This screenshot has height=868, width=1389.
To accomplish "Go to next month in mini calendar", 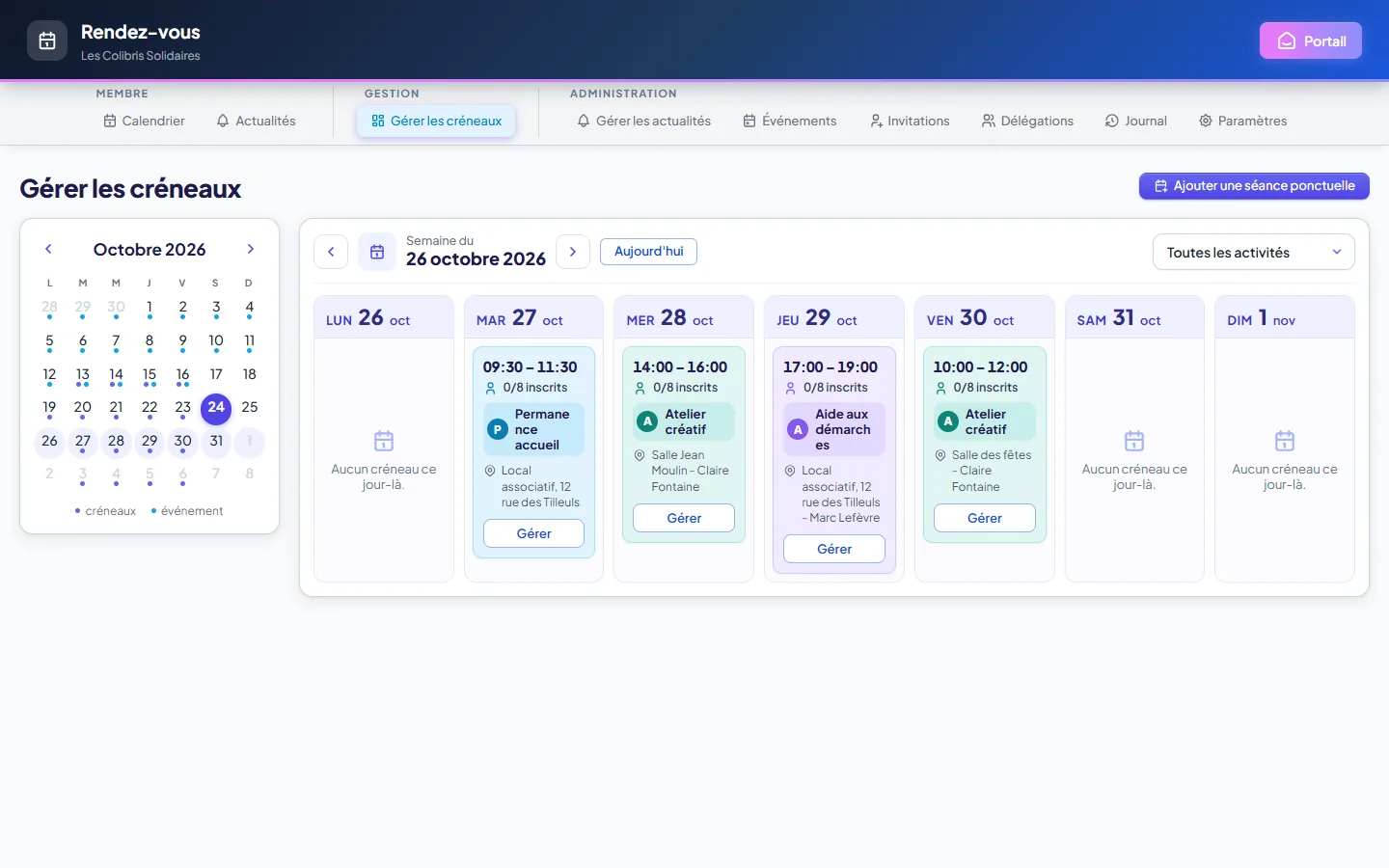I will (x=251, y=249).
